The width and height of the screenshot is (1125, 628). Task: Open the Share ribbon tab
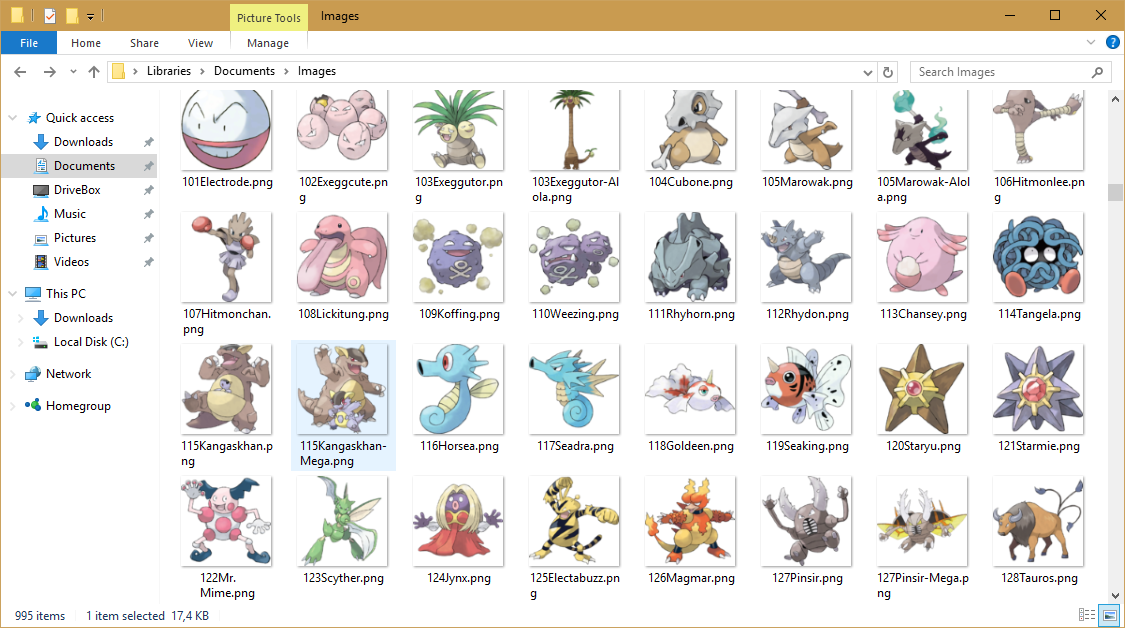point(144,43)
